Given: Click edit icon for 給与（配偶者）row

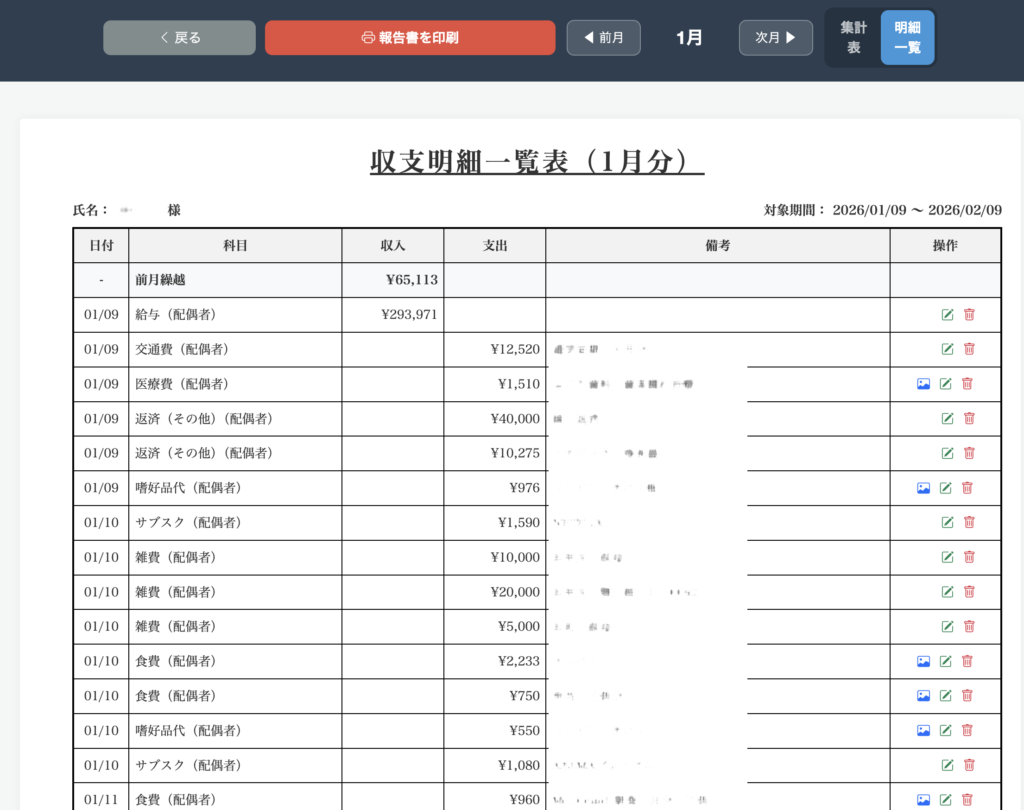Looking at the screenshot, I should pyautogui.click(x=947, y=315).
